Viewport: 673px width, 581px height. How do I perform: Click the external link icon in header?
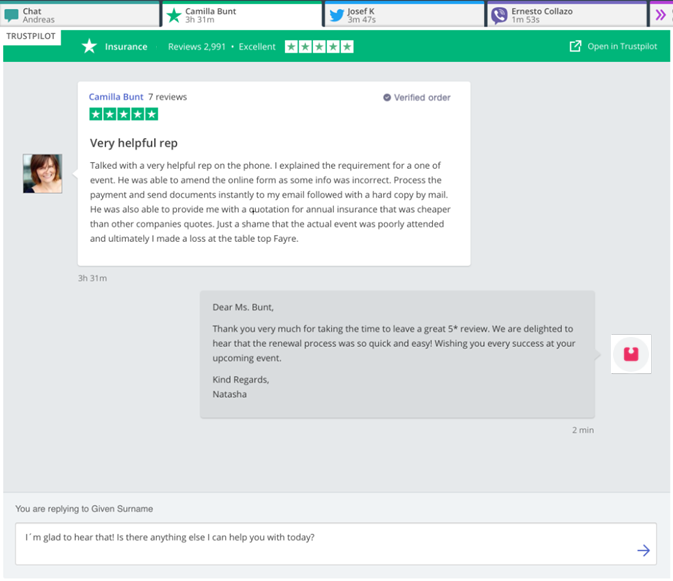point(575,46)
